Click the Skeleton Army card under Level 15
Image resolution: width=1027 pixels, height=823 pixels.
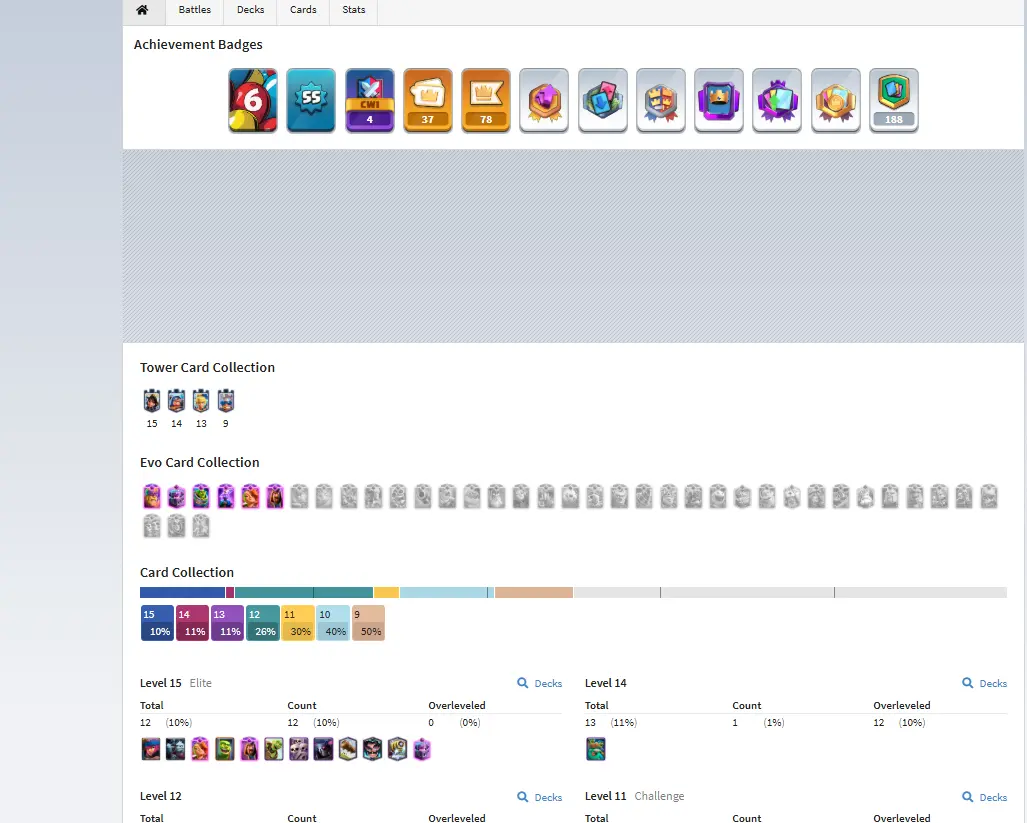(299, 749)
